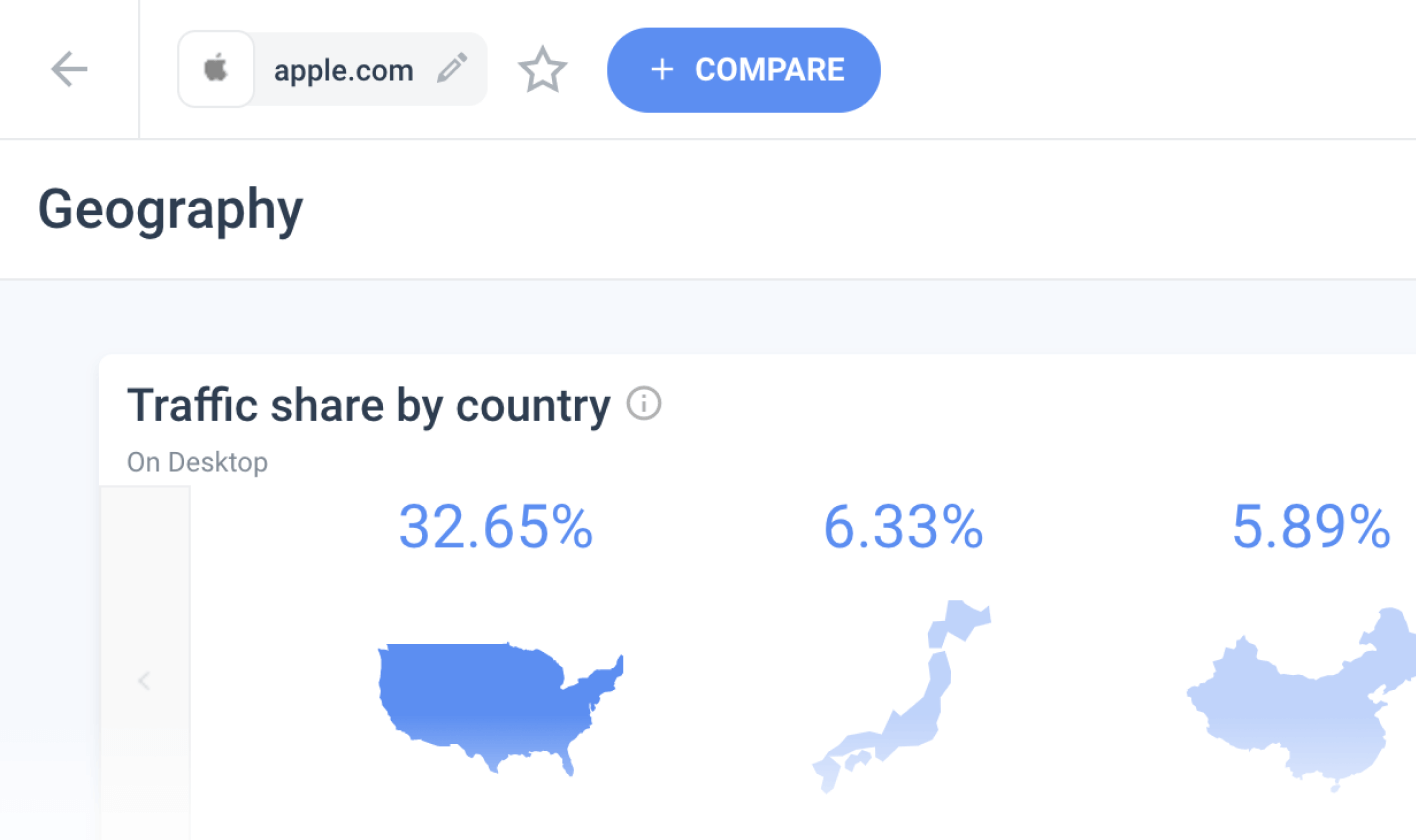This screenshot has width=1416, height=840.
Task: Favorite apple.com with the star icon
Action: click(x=542, y=70)
